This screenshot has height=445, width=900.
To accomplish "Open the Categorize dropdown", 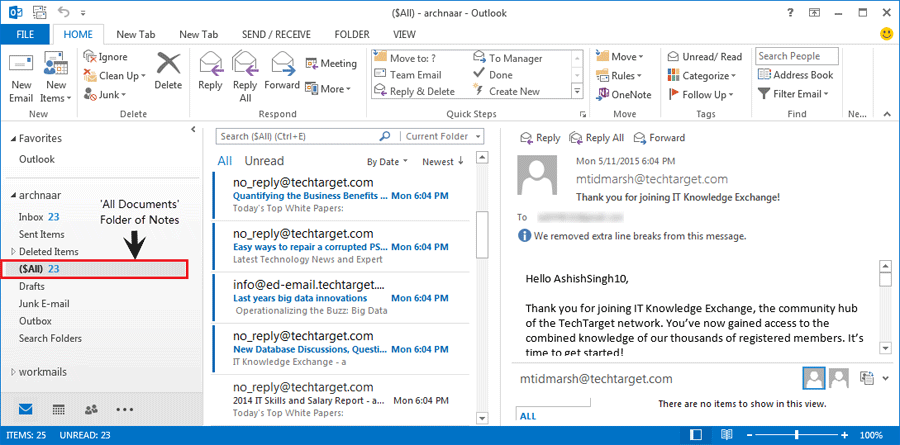I will tap(702, 76).
